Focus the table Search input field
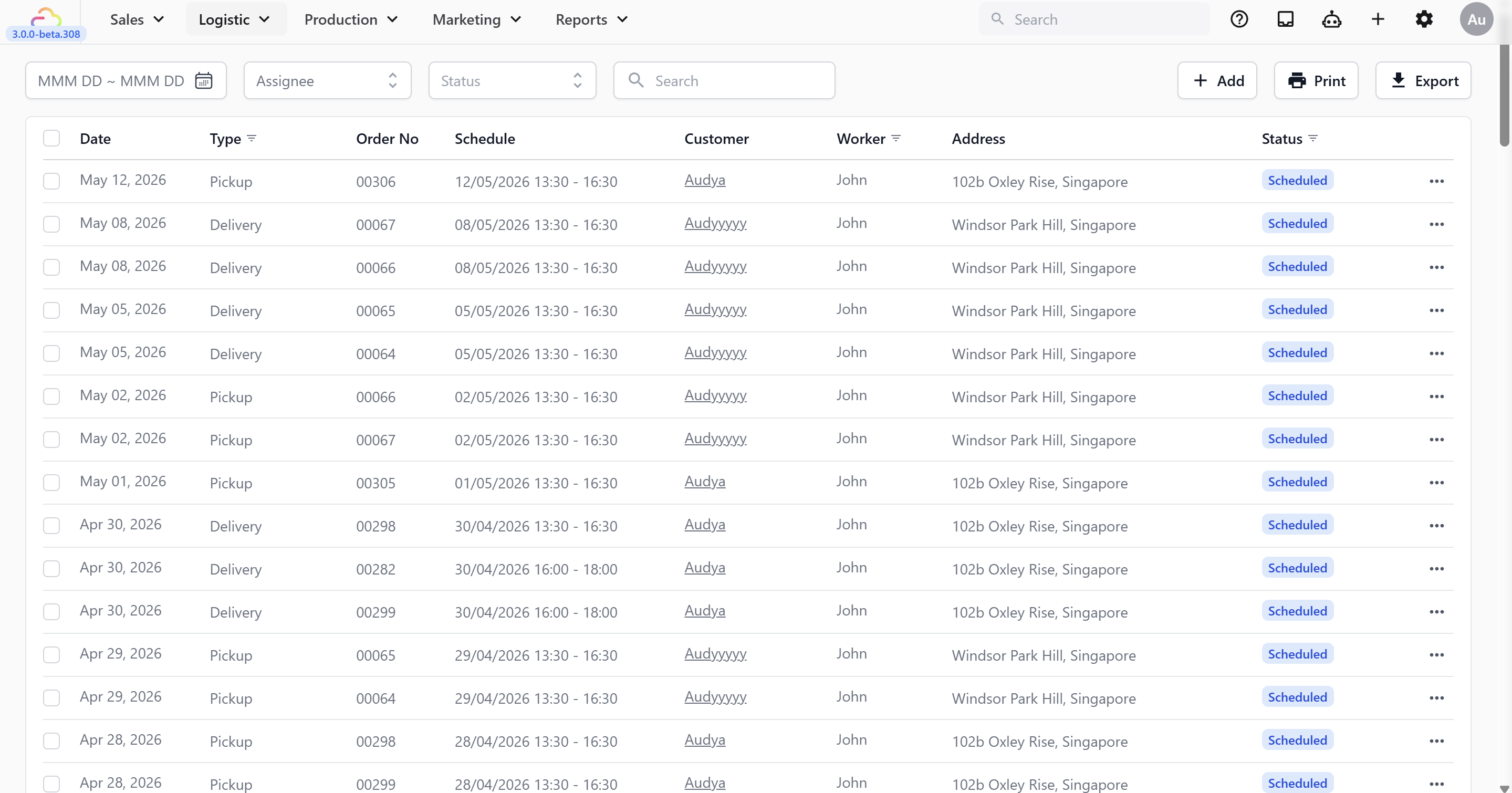This screenshot has width=1512, height=793. (724, 80)
